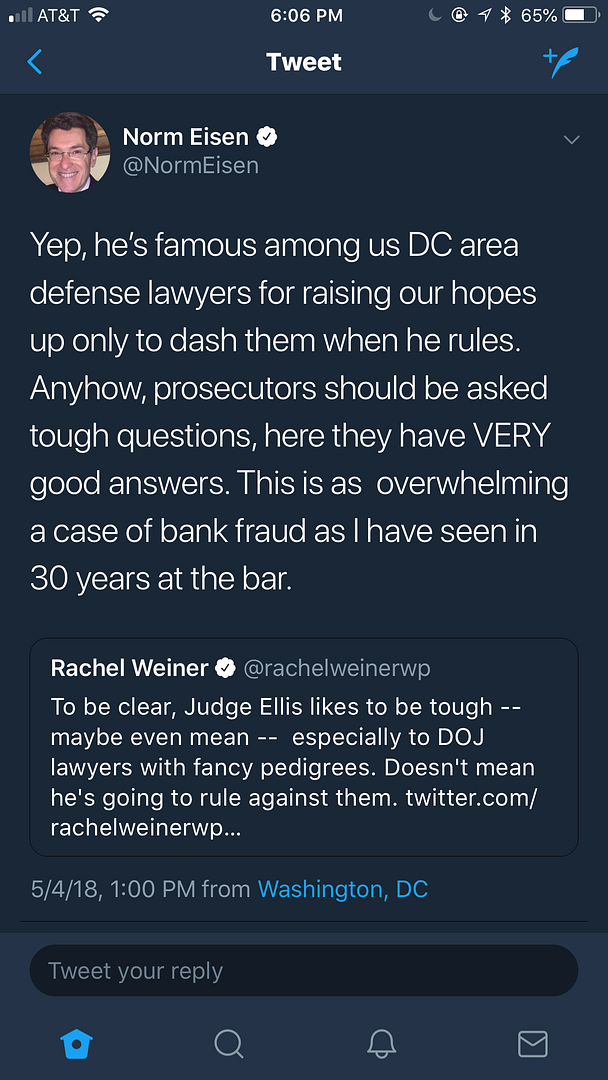Tap Rachel Weiner's verified badge

(x=227, y=668)
